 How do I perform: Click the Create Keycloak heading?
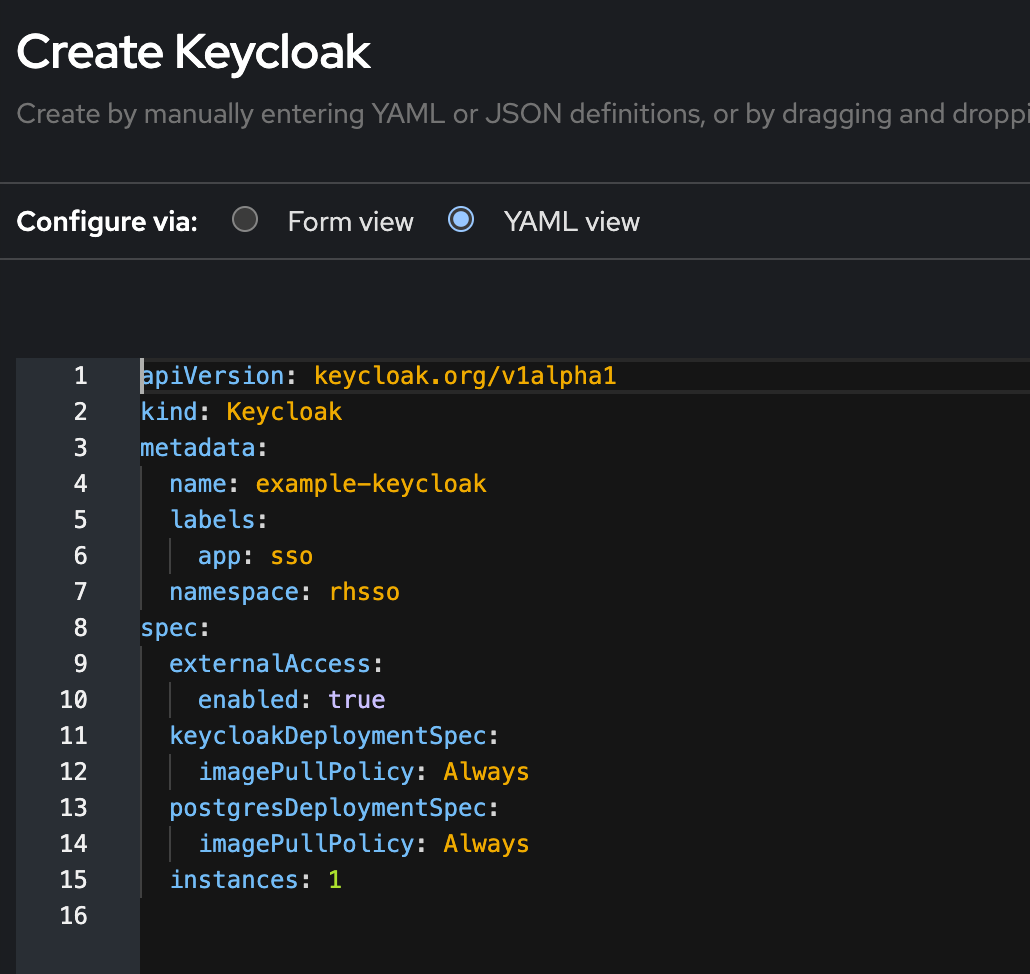[193, 53]
